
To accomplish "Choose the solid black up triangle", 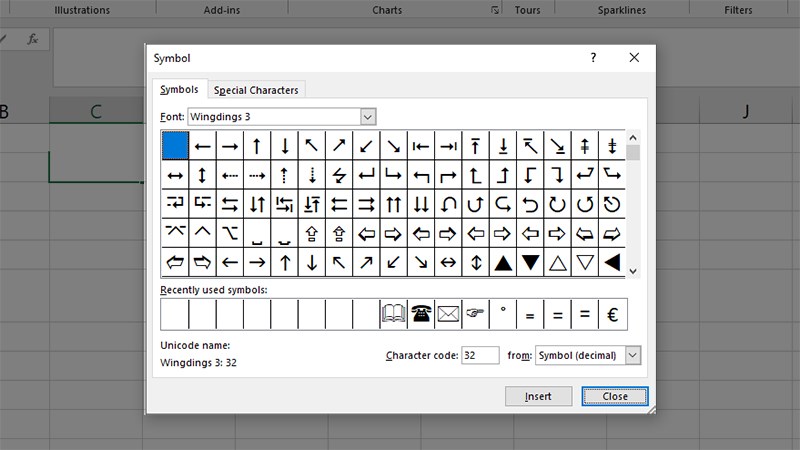I will click(x=503, y=263).
